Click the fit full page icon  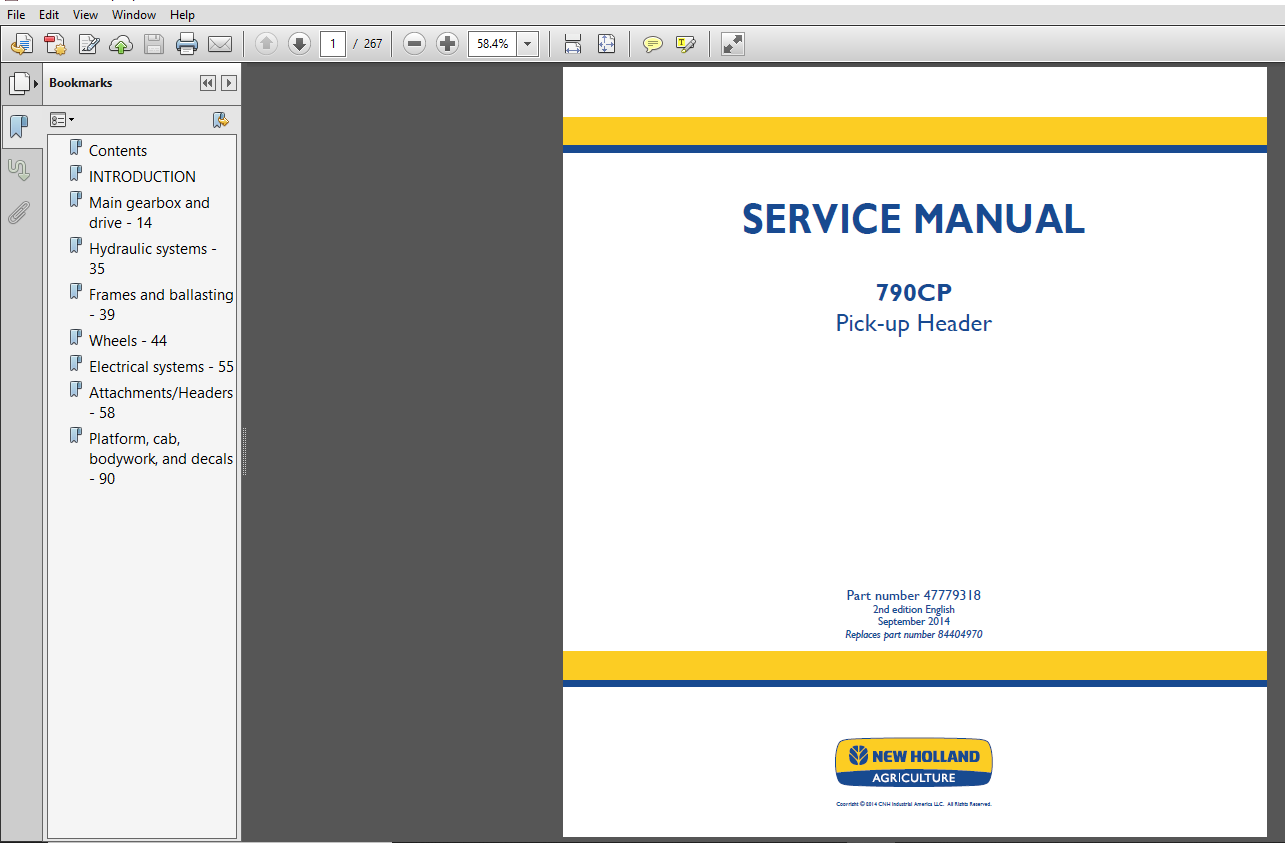point(606,44)
